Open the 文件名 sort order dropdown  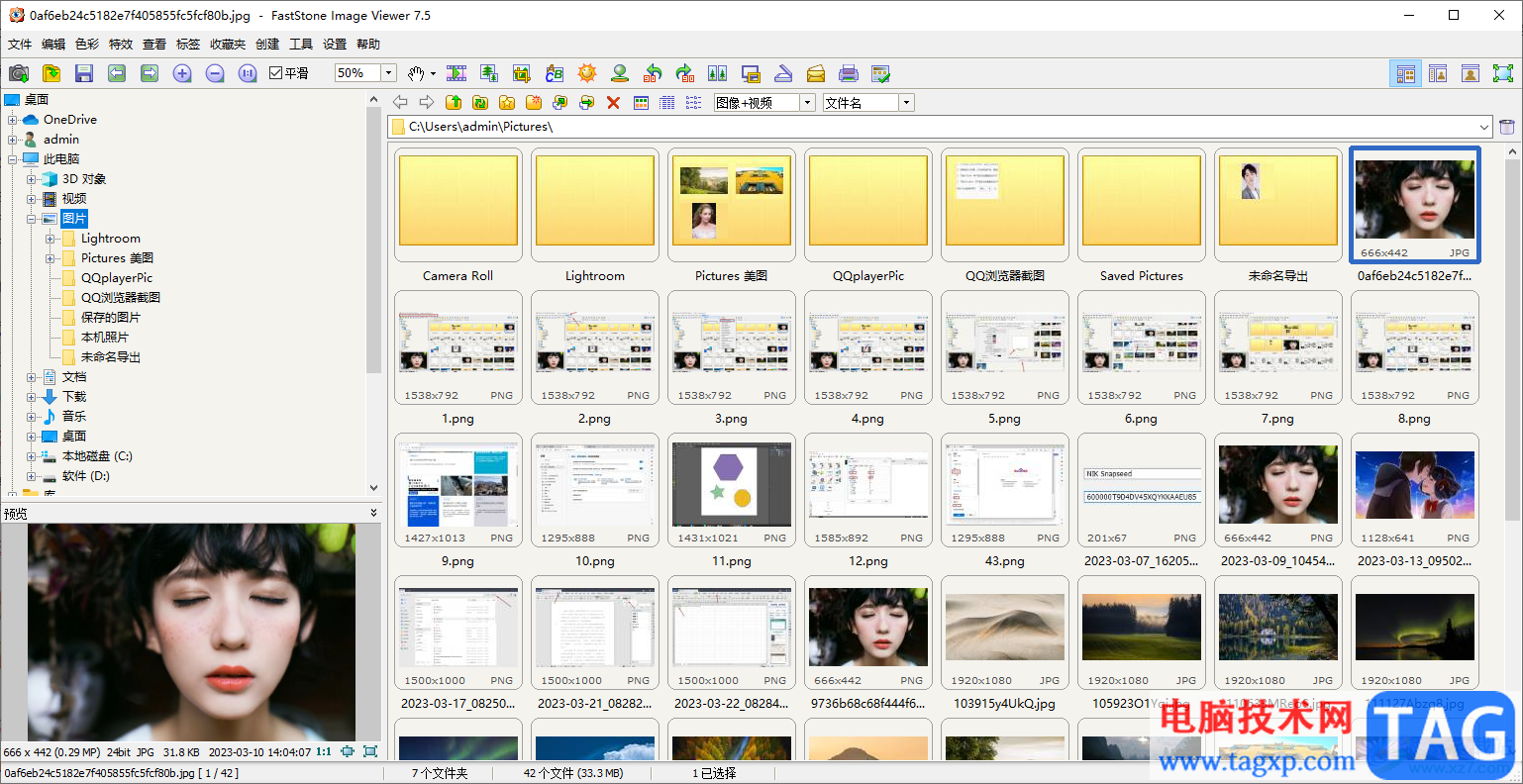pyautogui.click(x=906, y=103)
